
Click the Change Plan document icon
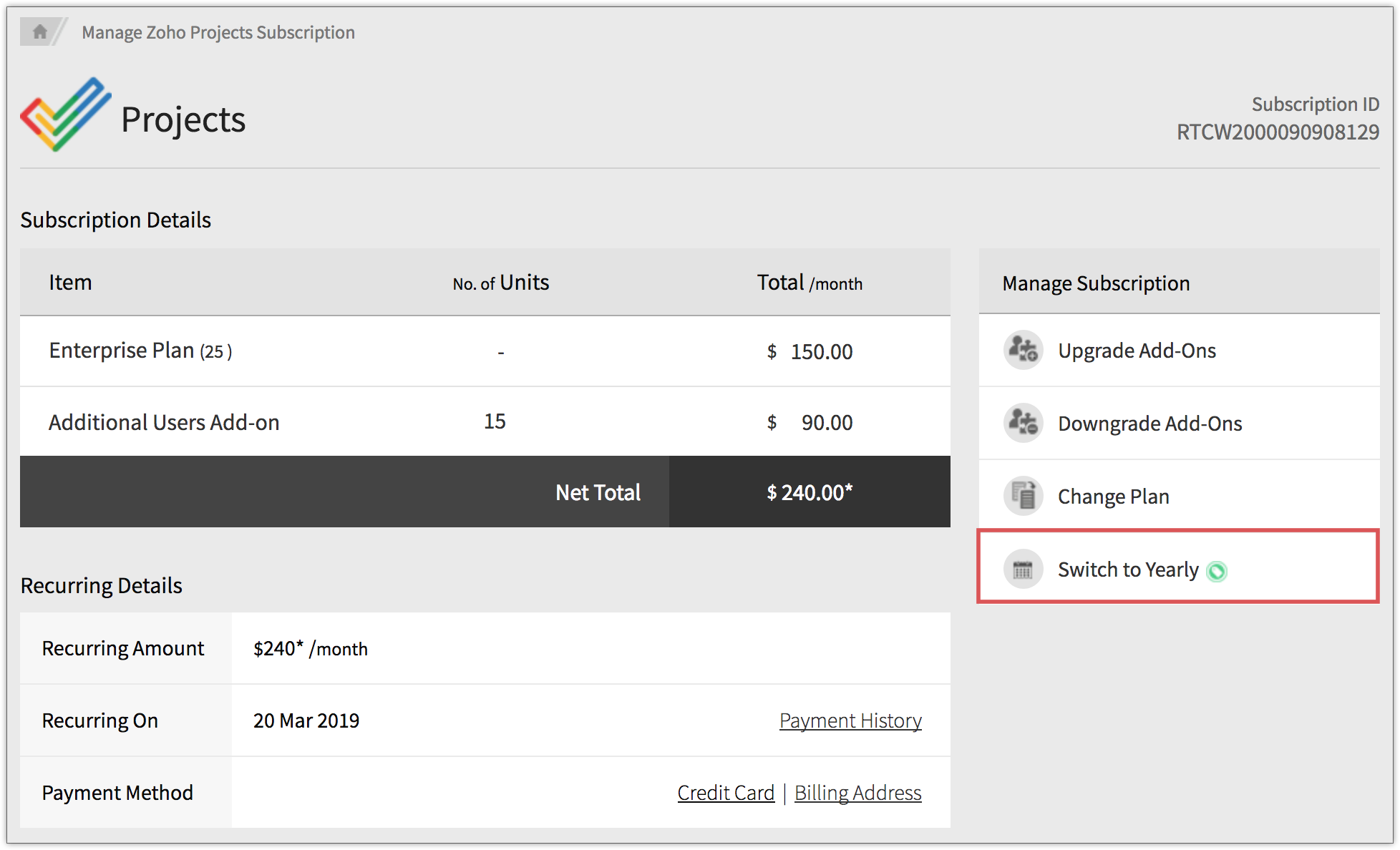(x=1023, y=496)
